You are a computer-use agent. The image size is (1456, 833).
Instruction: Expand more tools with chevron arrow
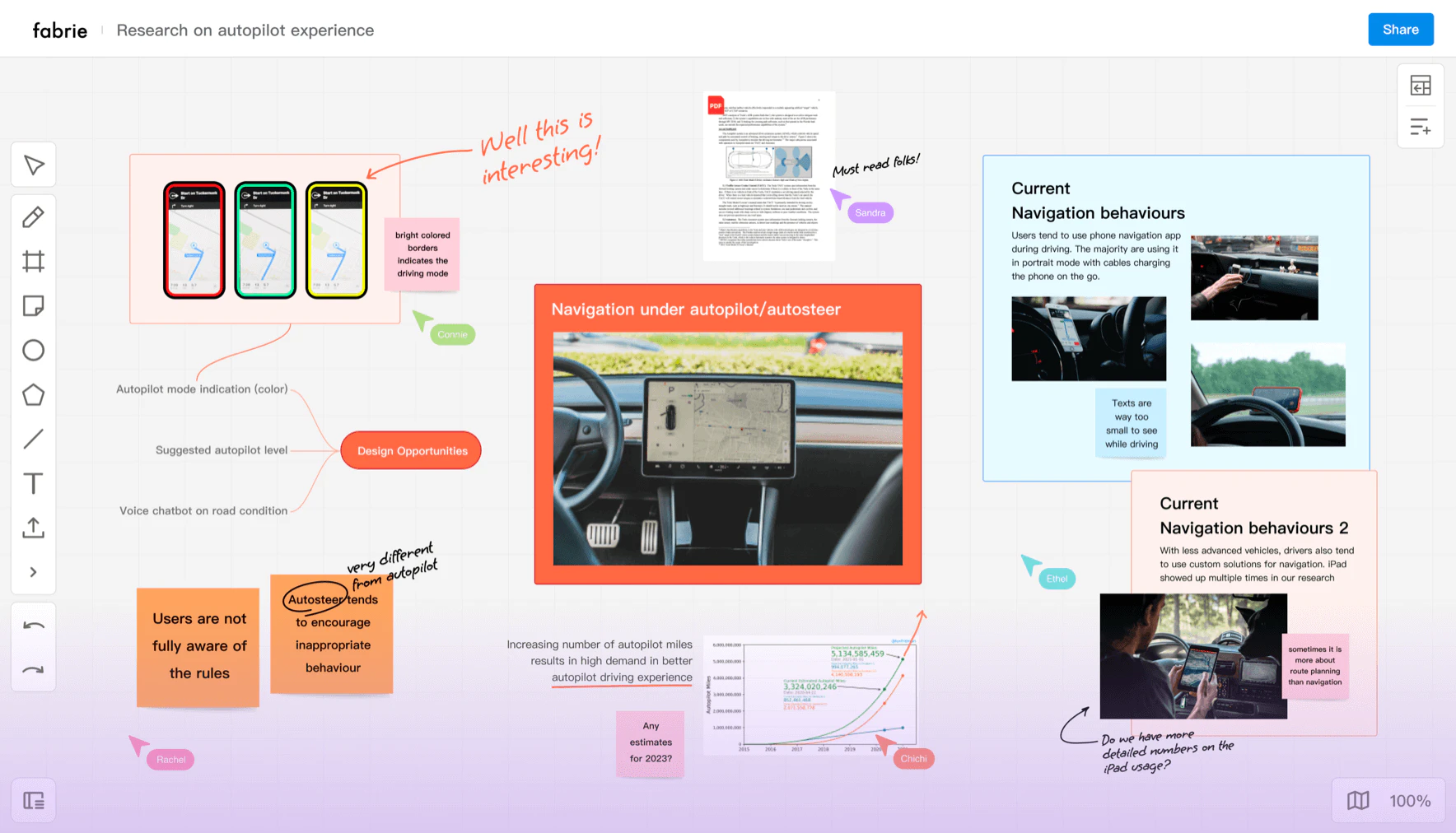pos(34,572)
